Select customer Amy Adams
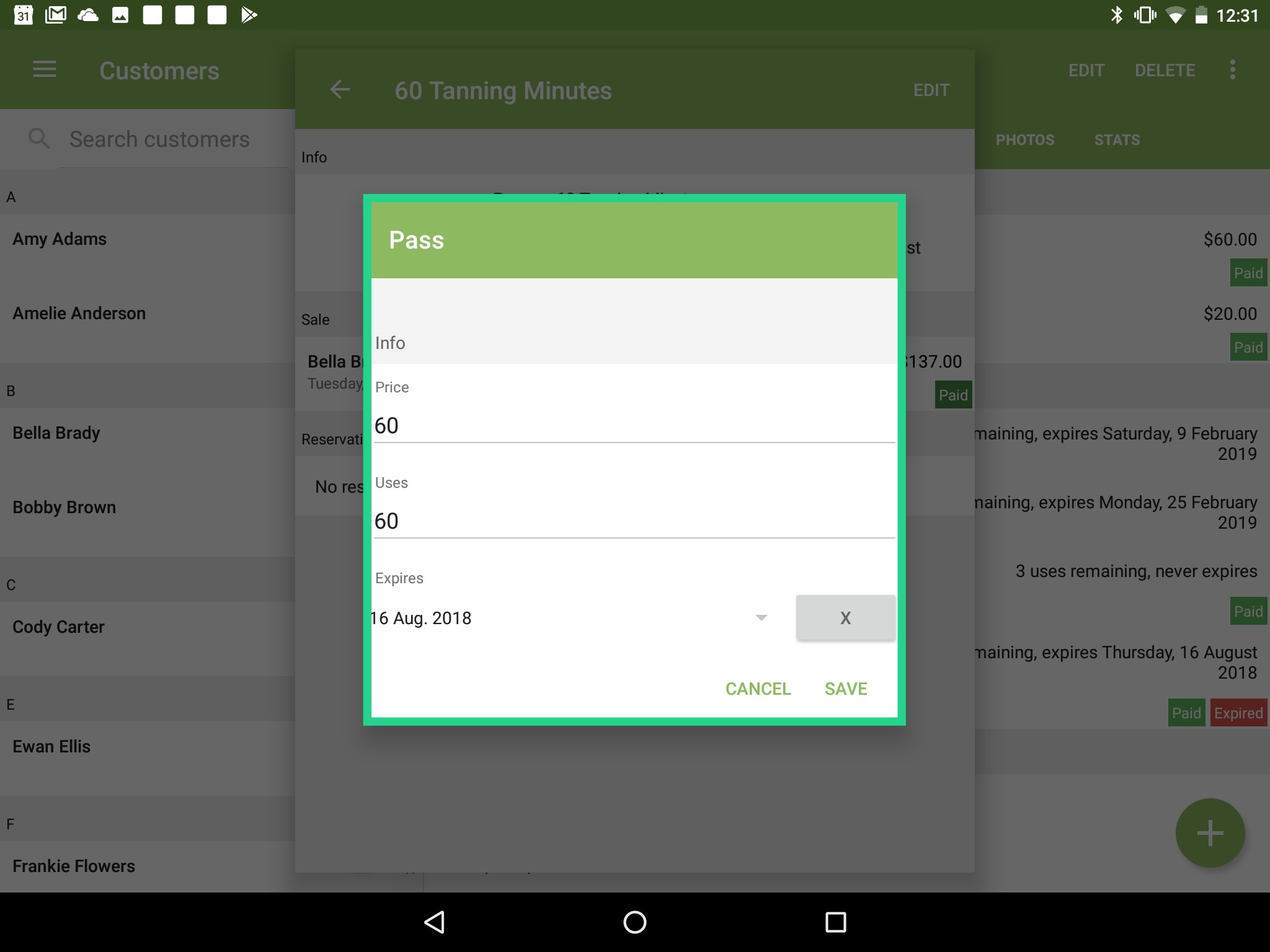This screenshot has width=1270, height=952. coord(148,251)
